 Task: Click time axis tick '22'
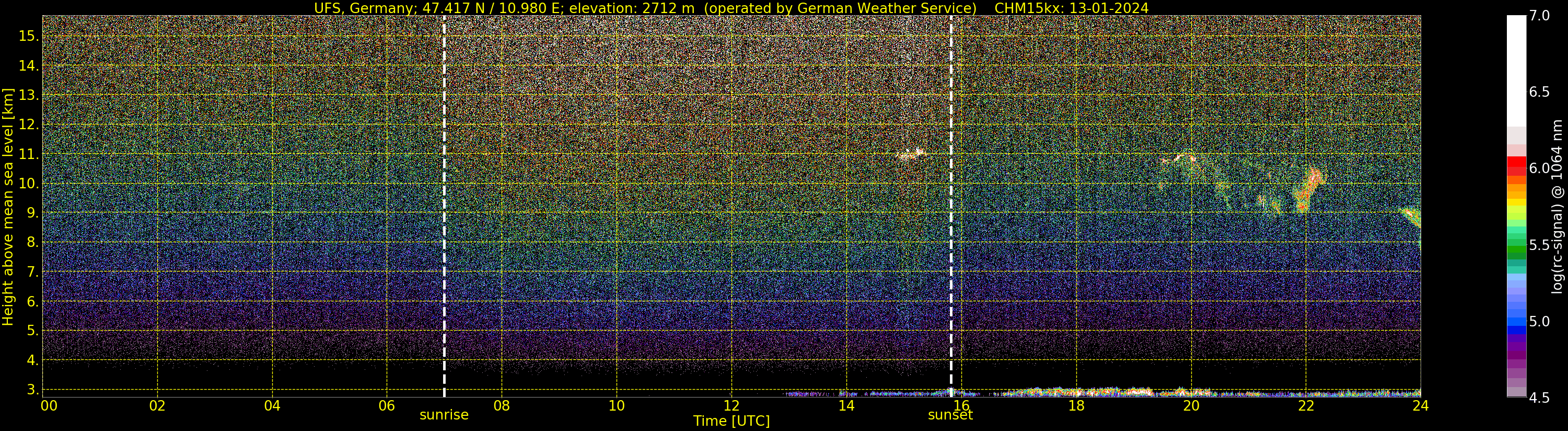click(x=1306, y=406)
